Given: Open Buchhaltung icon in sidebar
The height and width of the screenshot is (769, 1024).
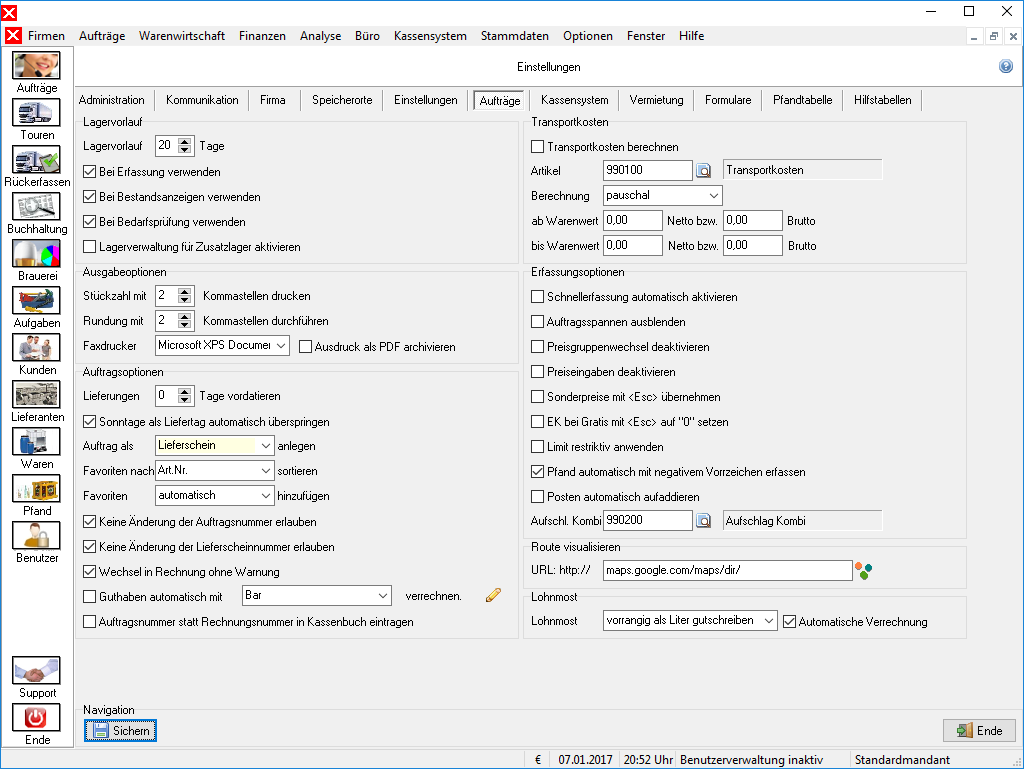Looking at the screenshot, I should pyautogui.click(x=37, y=206).
